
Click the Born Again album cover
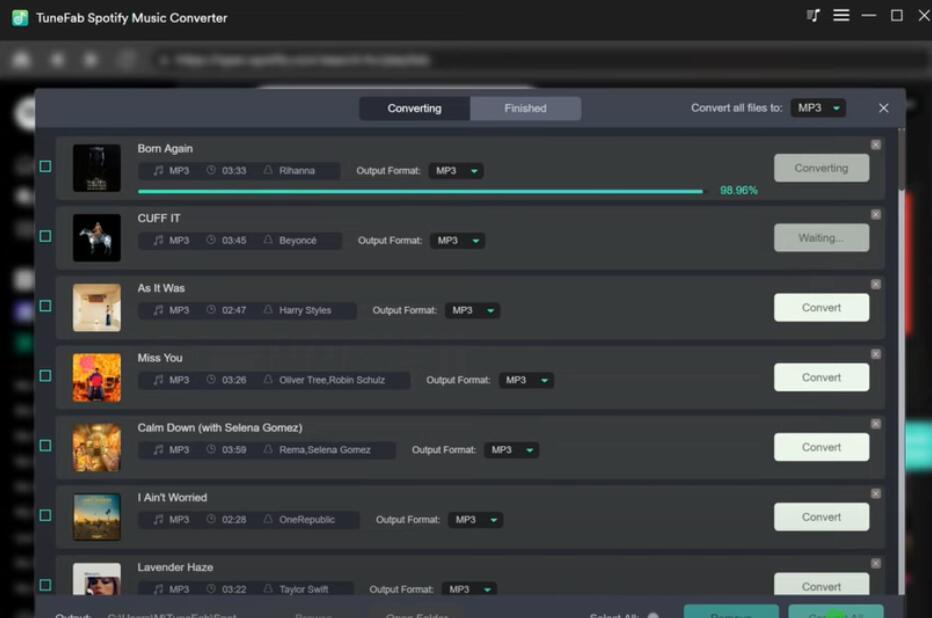[x=97, y=168]
